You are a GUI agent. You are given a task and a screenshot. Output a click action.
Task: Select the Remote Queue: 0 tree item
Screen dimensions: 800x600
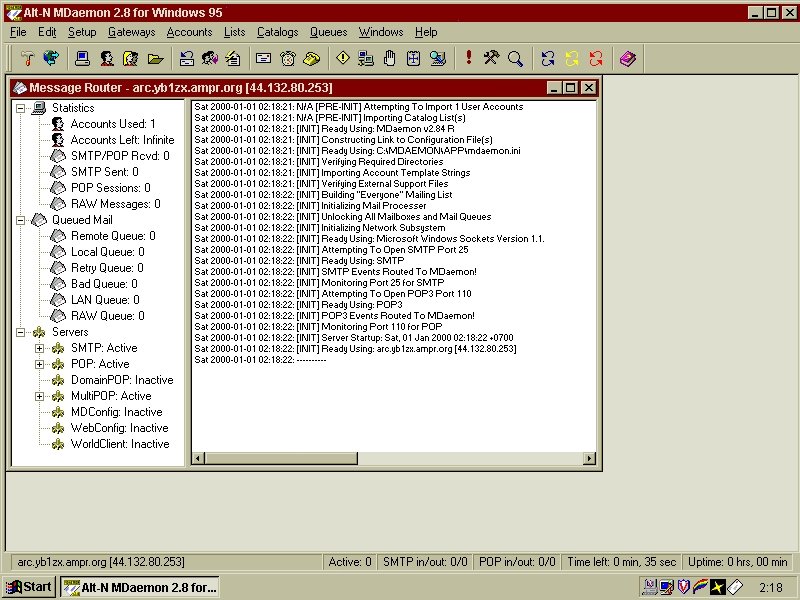(113, 236)
